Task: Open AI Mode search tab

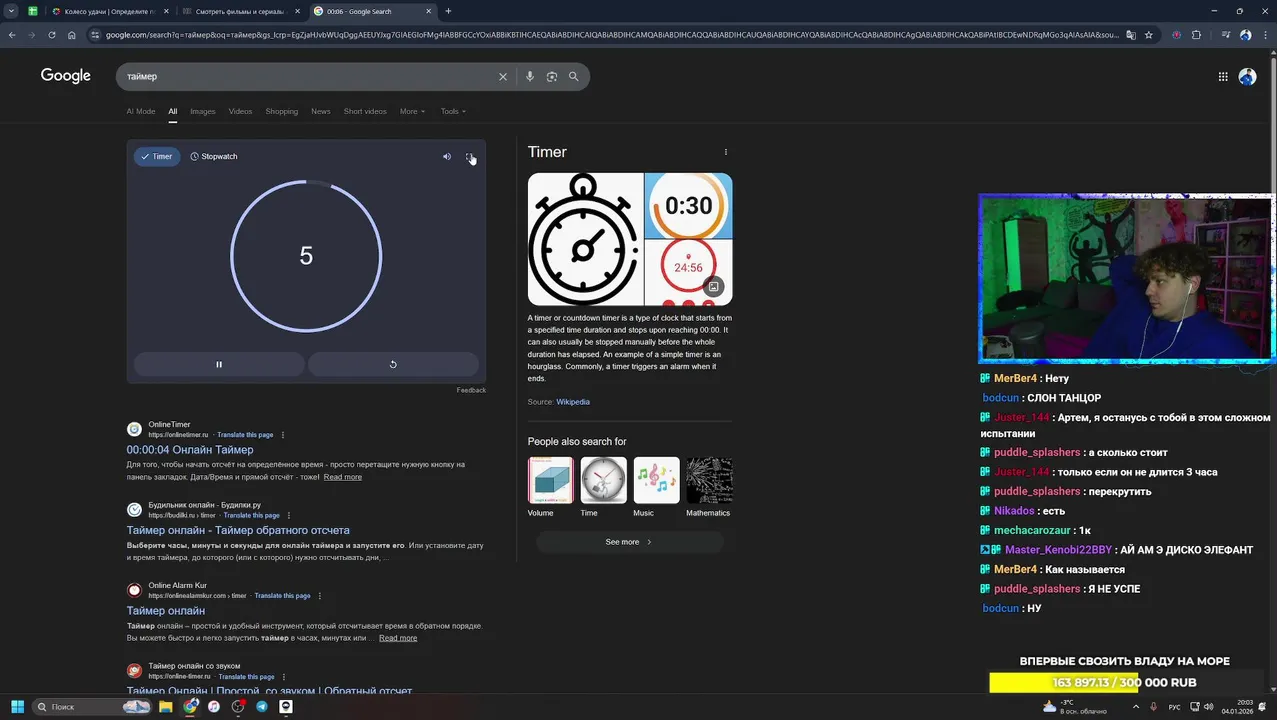Action: tap(141, 111)
